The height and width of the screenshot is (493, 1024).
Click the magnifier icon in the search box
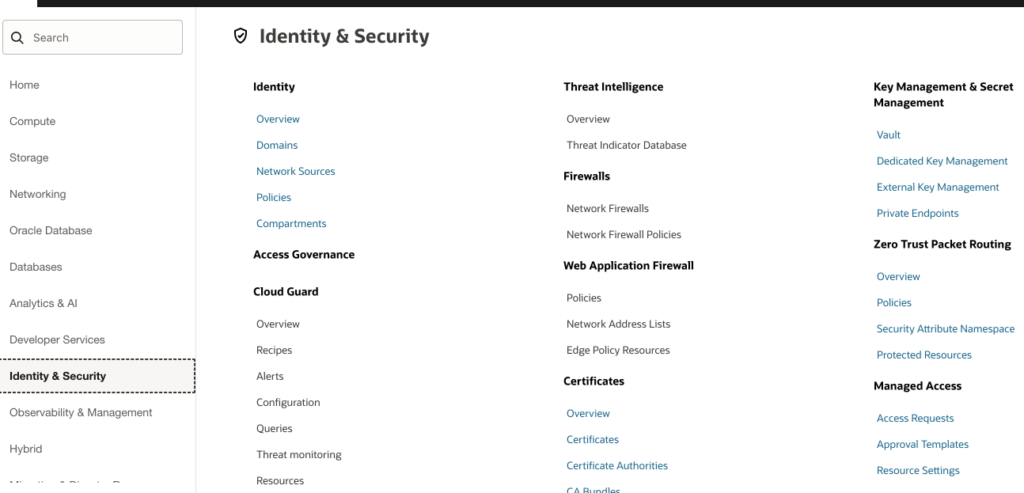17,38
